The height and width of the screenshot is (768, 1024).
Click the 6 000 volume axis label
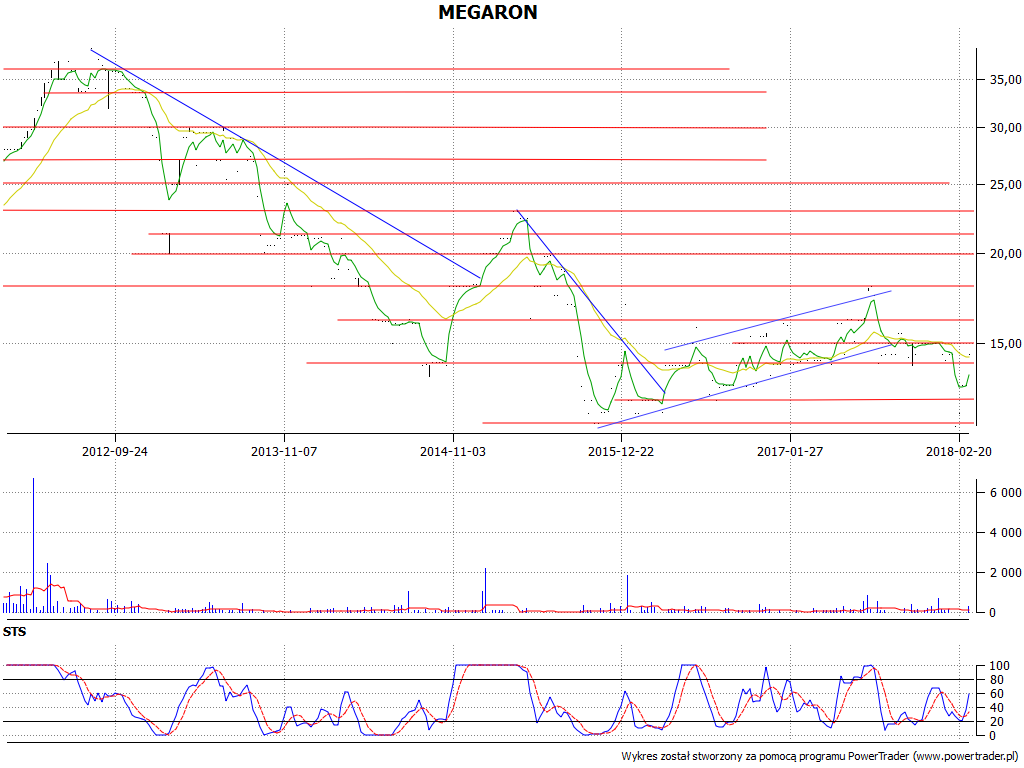pyautogui.click(x=1006, y=493)
